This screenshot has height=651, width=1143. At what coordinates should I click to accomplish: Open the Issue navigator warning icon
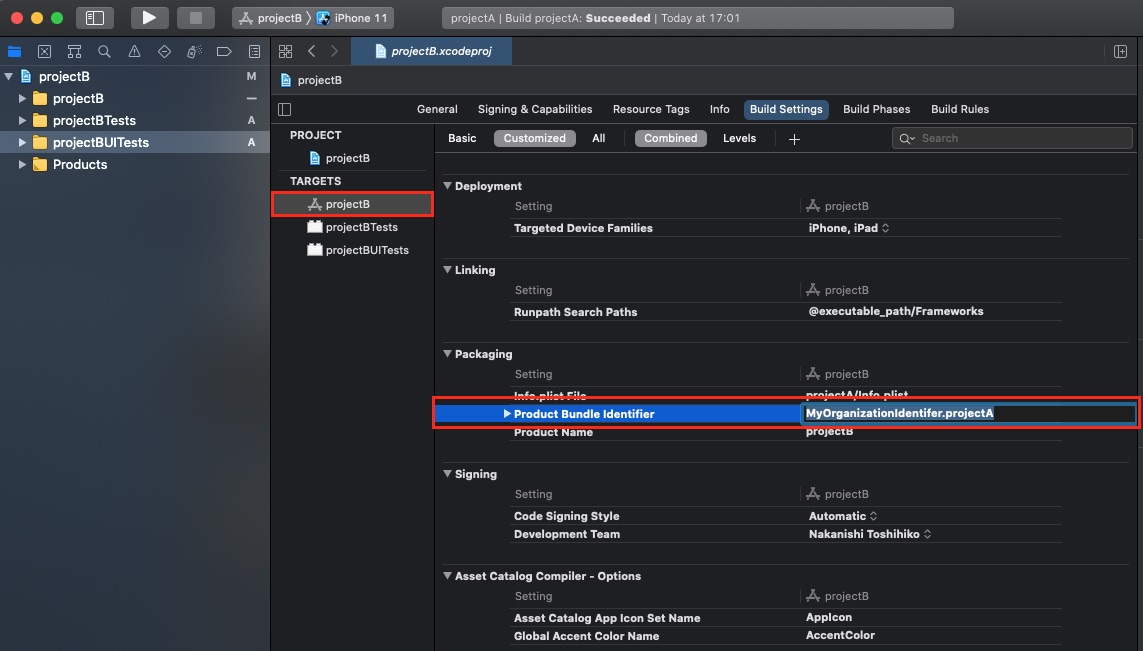click(x=134, y=51)
